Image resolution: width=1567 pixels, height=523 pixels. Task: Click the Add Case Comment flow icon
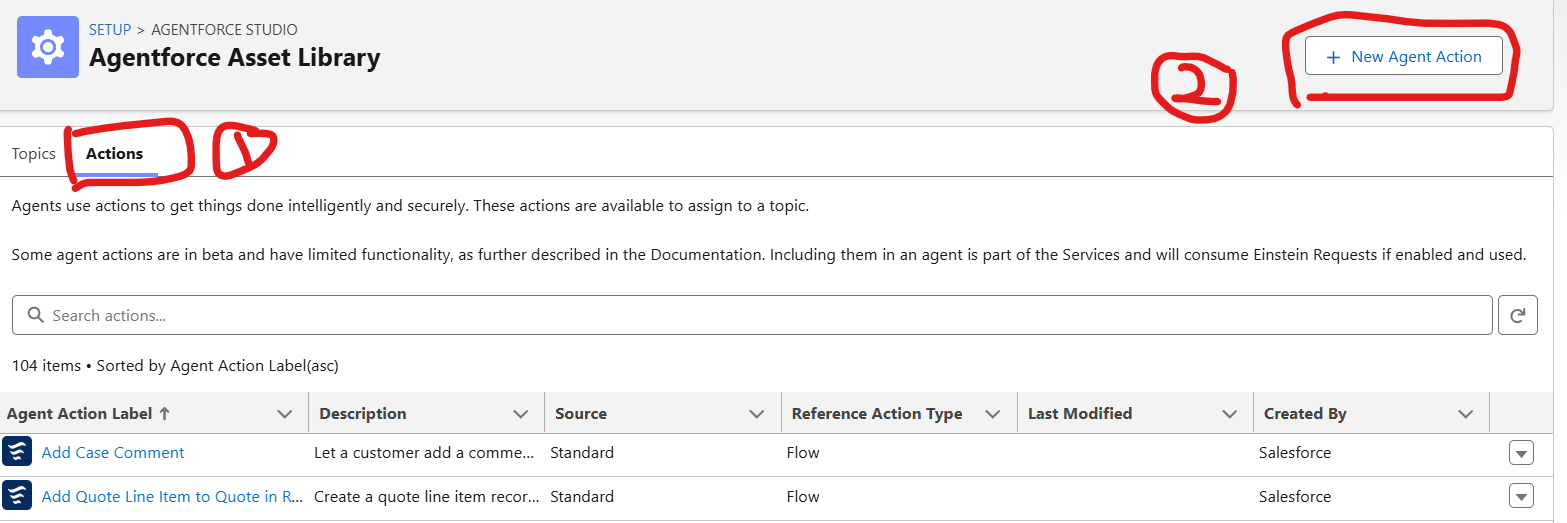(x=17, y=452)
